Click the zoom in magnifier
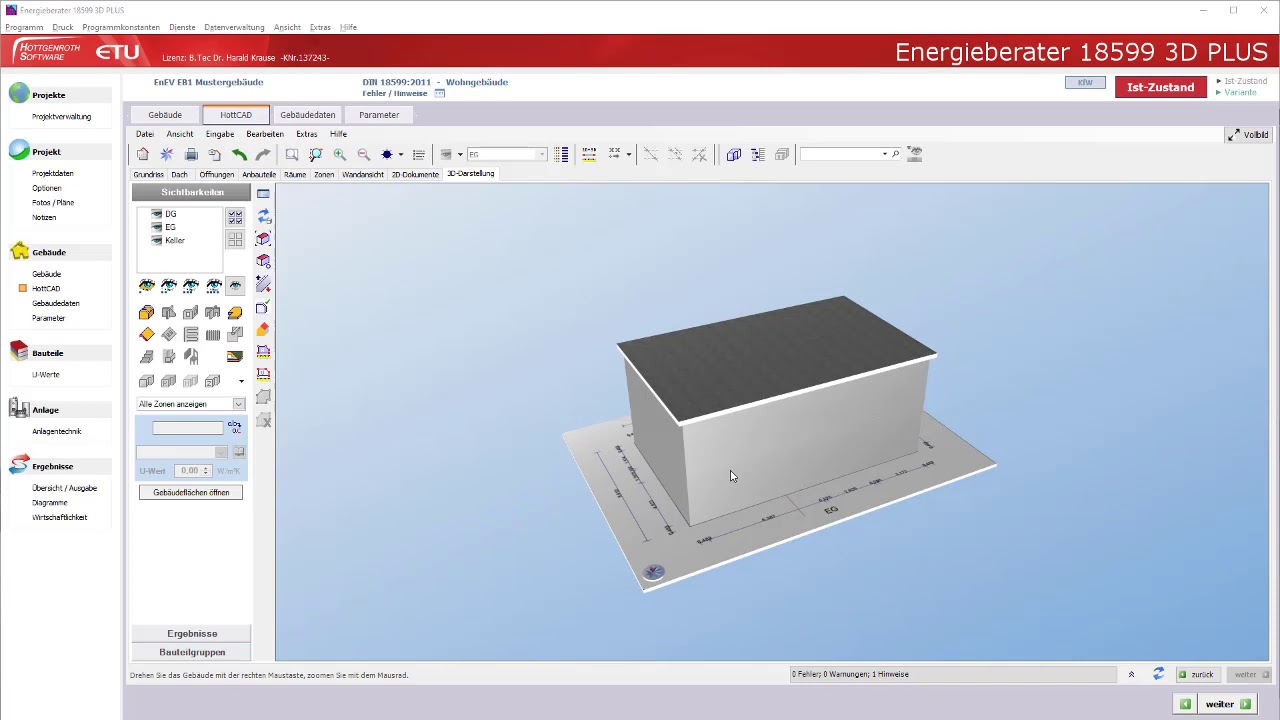The image size is (1280, 720). [x=340, y=154]
